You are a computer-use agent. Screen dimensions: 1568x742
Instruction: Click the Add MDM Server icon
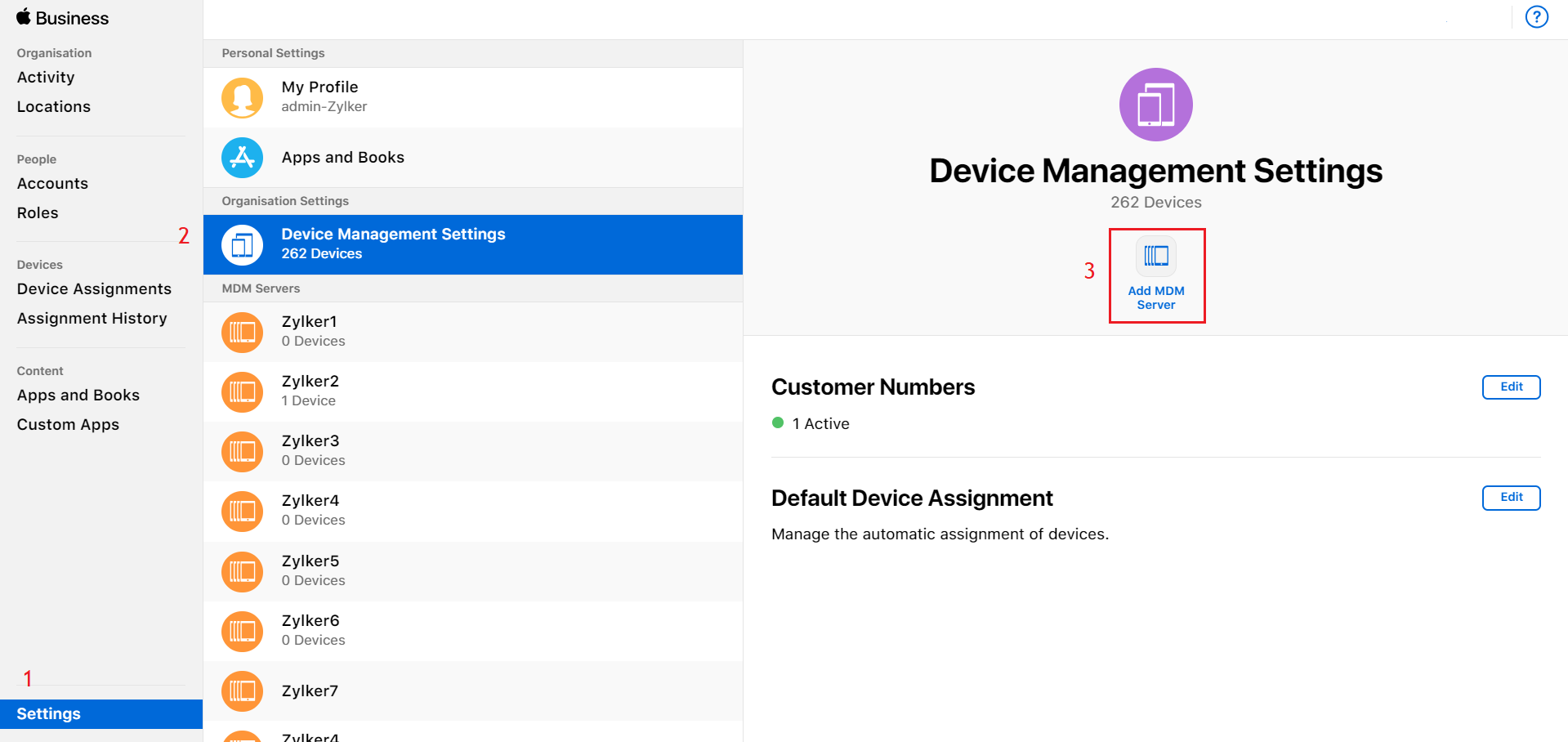click(x=1155, y=255)
